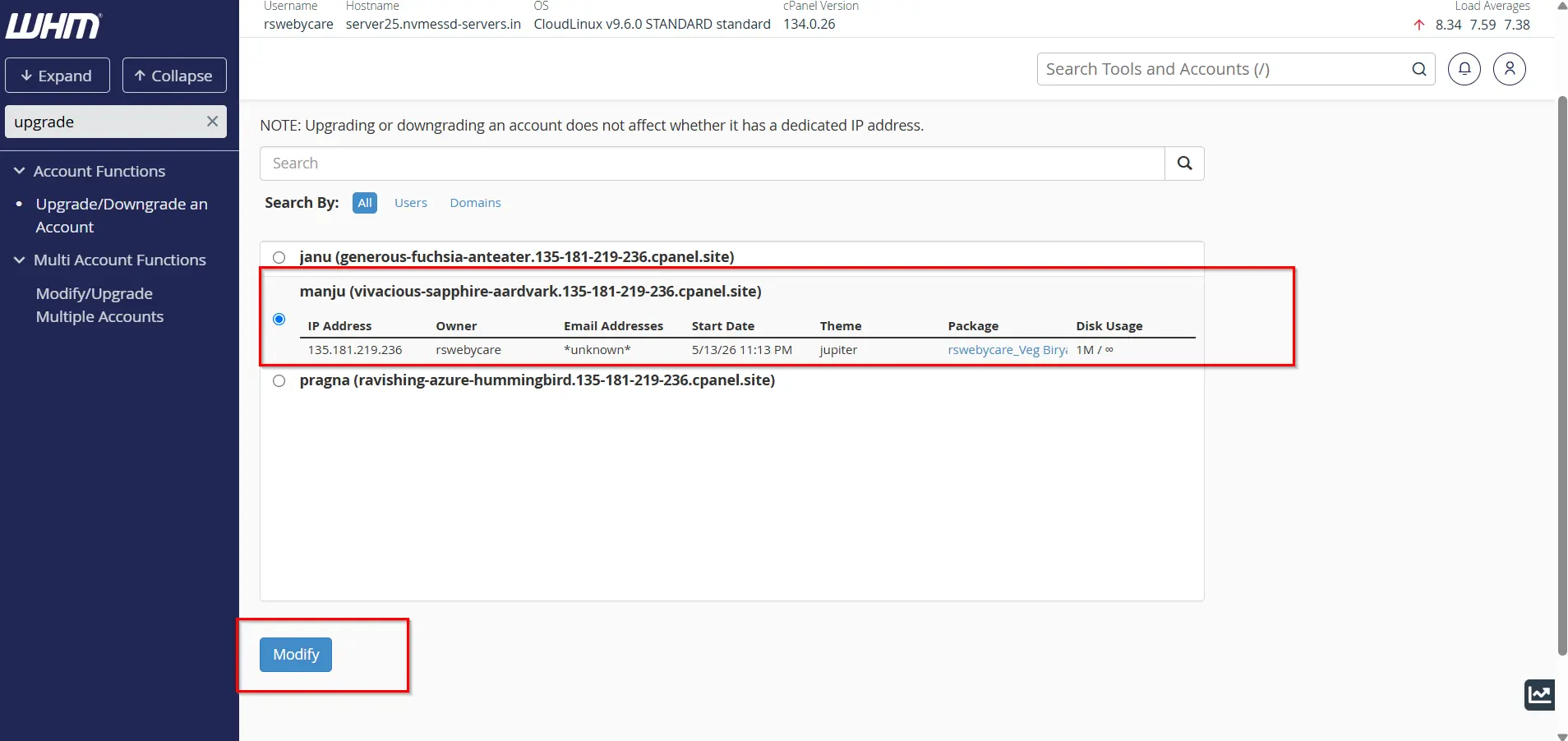The width and height of the screenshot is (1568, 741).
Task: Open the notifications bell icon
Action: pyautogui.click(x=1464, y=69)
